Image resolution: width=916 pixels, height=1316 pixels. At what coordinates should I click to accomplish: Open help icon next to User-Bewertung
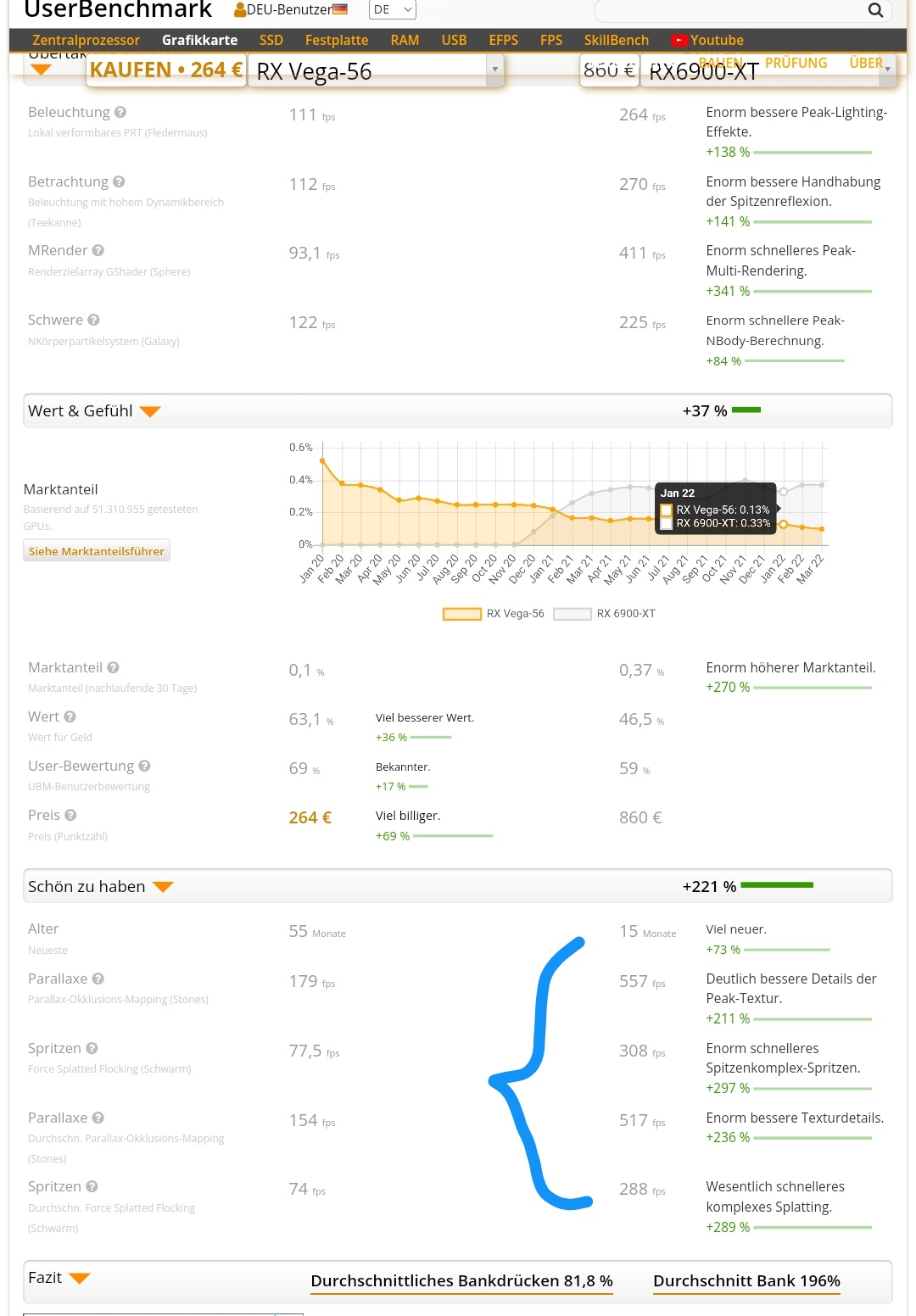[x=144, y=766]
